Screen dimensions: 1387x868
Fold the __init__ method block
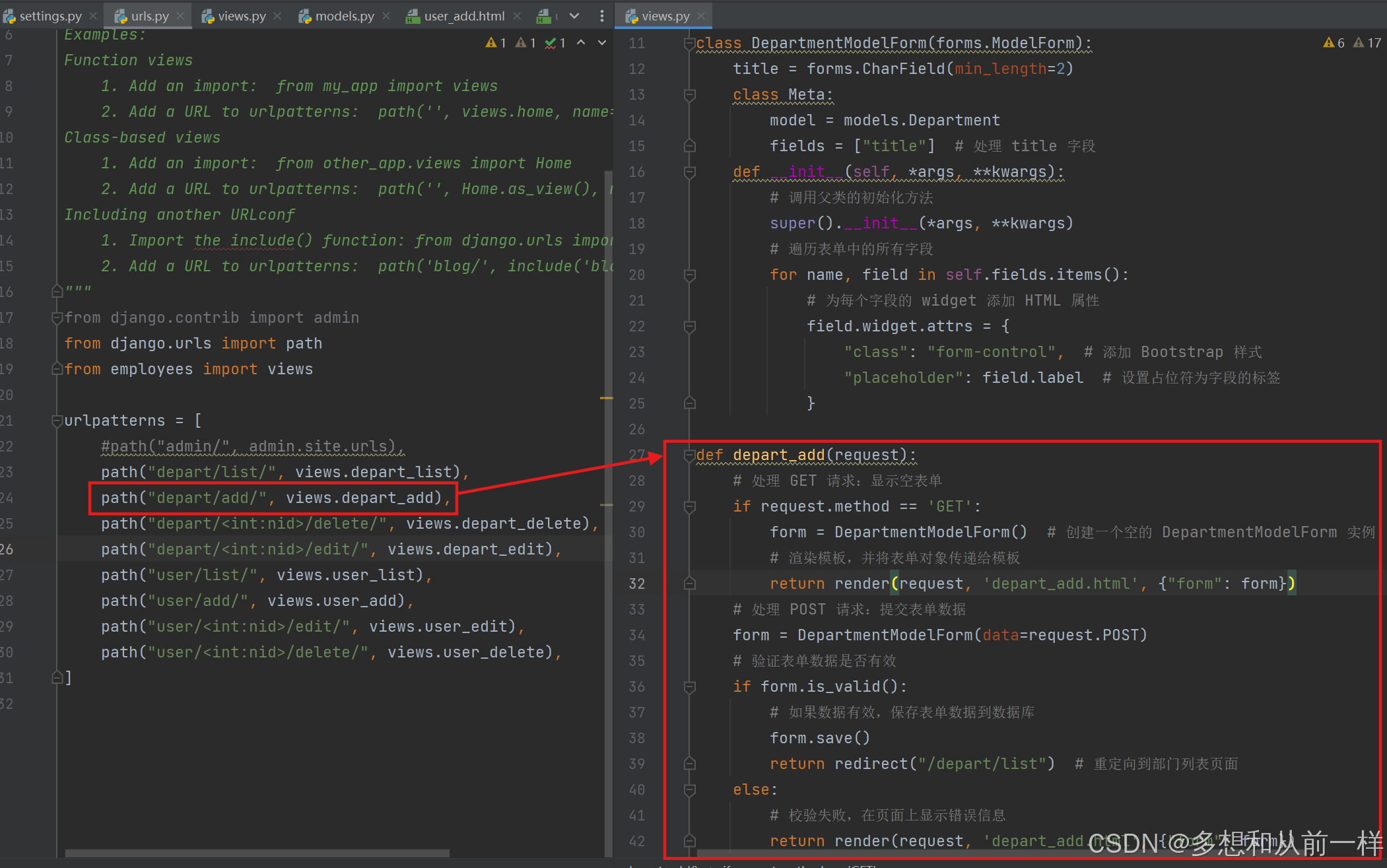[690, 172]
